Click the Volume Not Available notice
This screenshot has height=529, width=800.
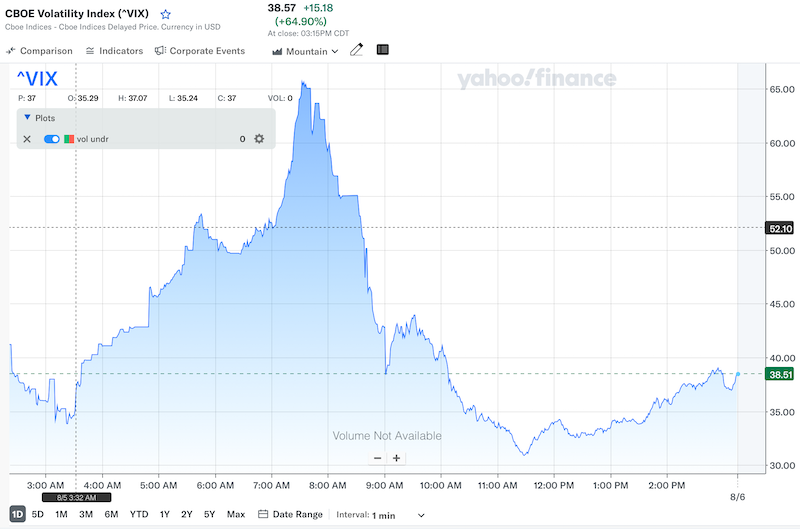(x=387, y=436)
